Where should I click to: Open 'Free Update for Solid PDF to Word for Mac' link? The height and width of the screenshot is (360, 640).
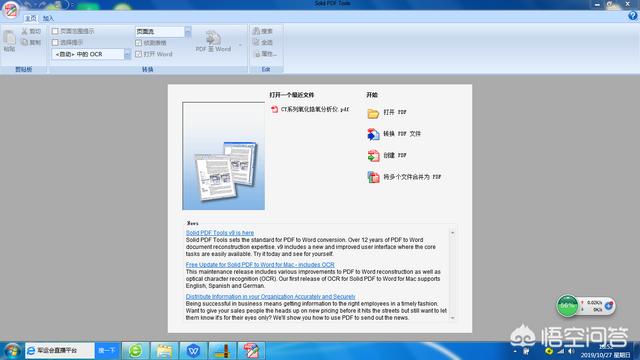click(260, 264)
